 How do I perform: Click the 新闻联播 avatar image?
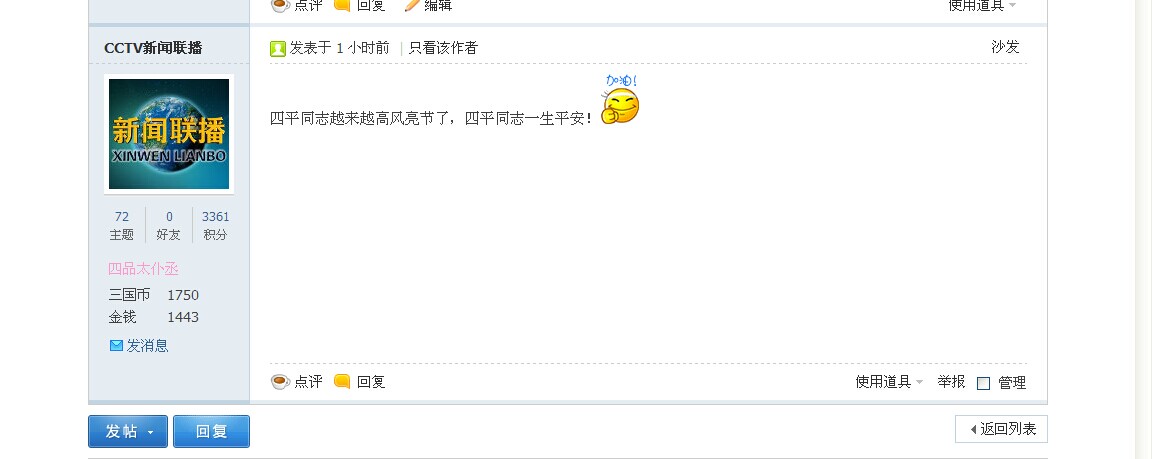[169, 134]
